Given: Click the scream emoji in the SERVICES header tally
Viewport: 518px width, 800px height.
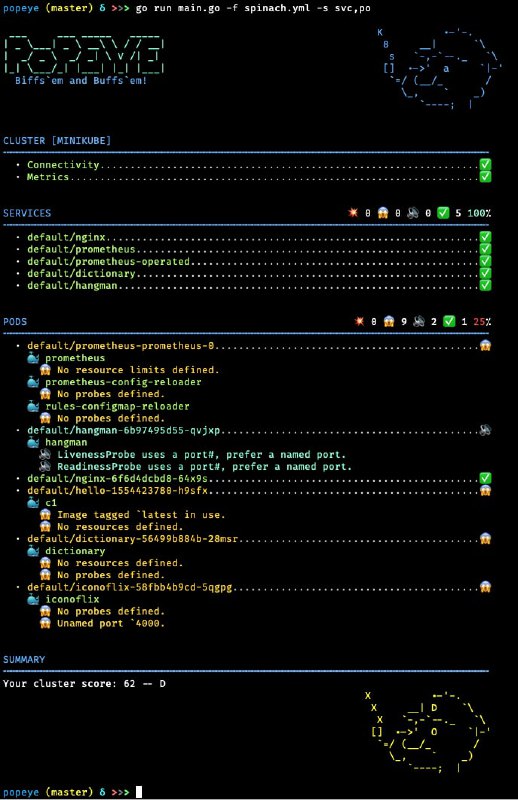Looking at the screenshot, I should [383, 213].
